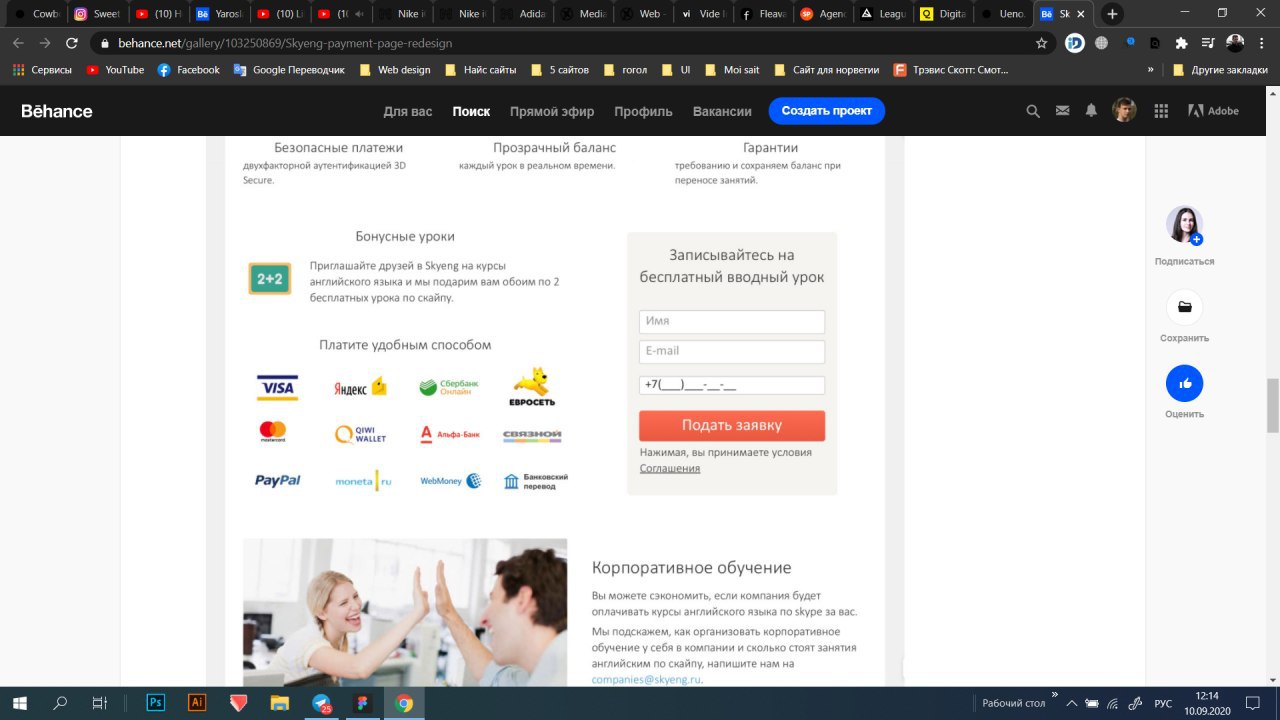
Task: Open Сервисы apps shortcut
Action: 42,70
